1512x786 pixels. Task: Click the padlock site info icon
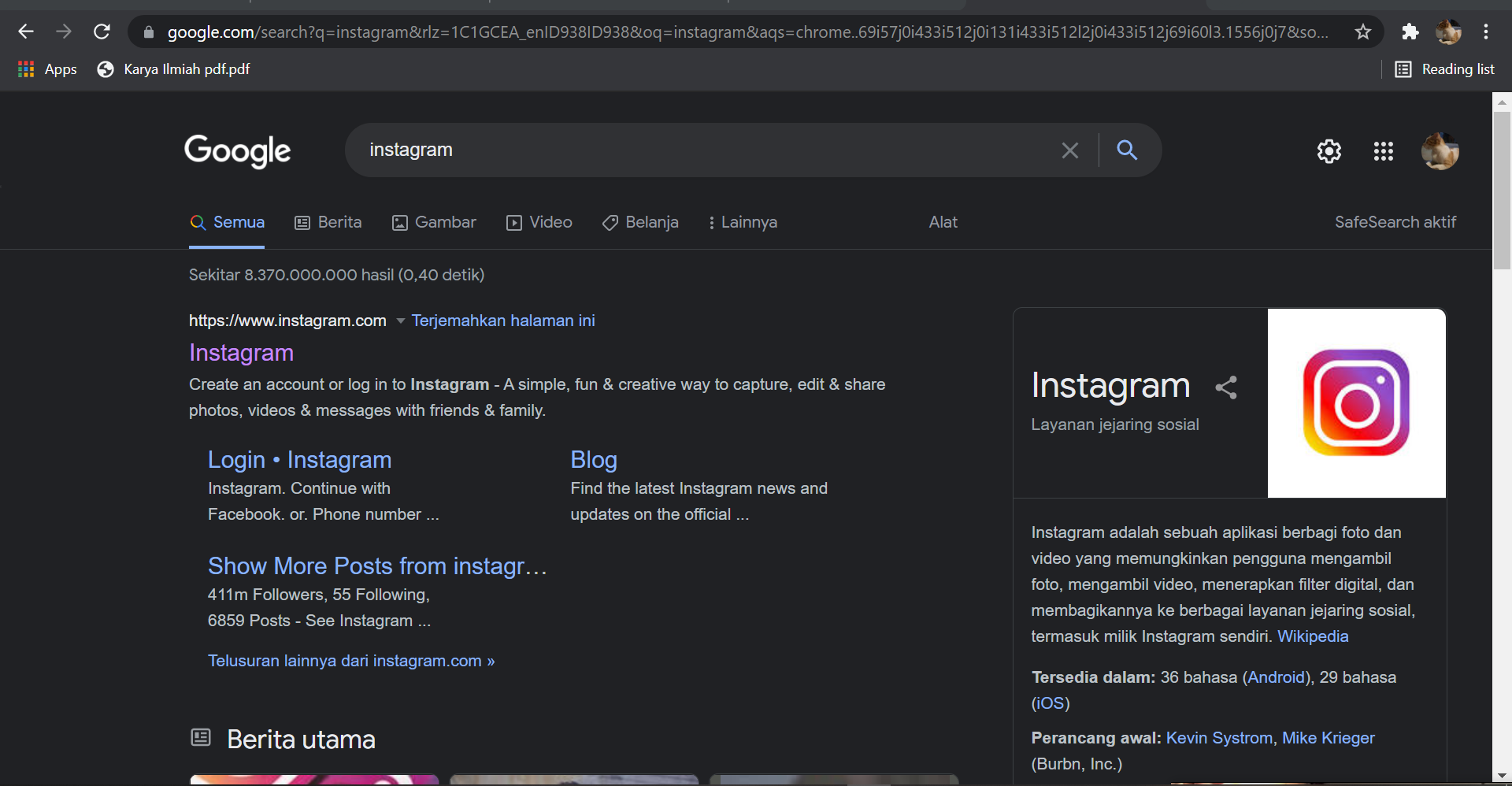coord(148,32)
